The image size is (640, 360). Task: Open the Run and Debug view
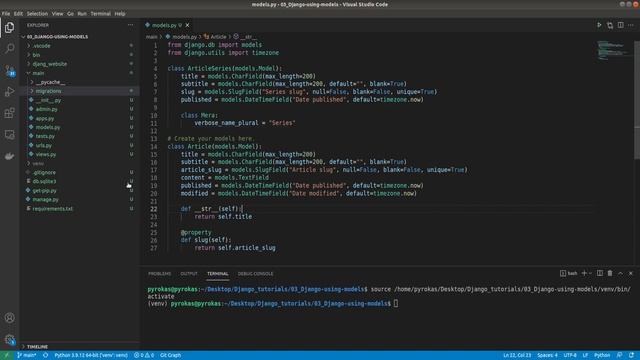9,92
